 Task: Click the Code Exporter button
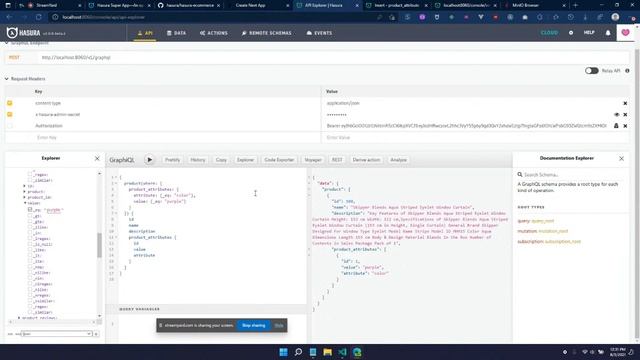coord(279,160)
